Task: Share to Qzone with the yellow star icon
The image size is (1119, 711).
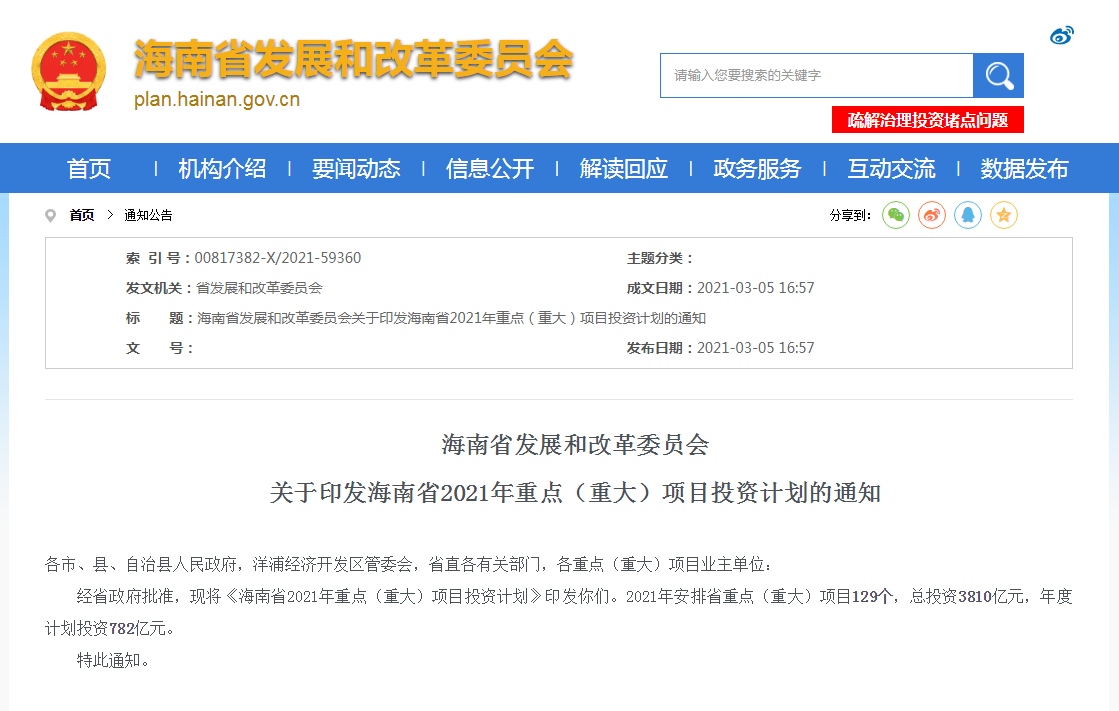Action: tap(1003, 215)
